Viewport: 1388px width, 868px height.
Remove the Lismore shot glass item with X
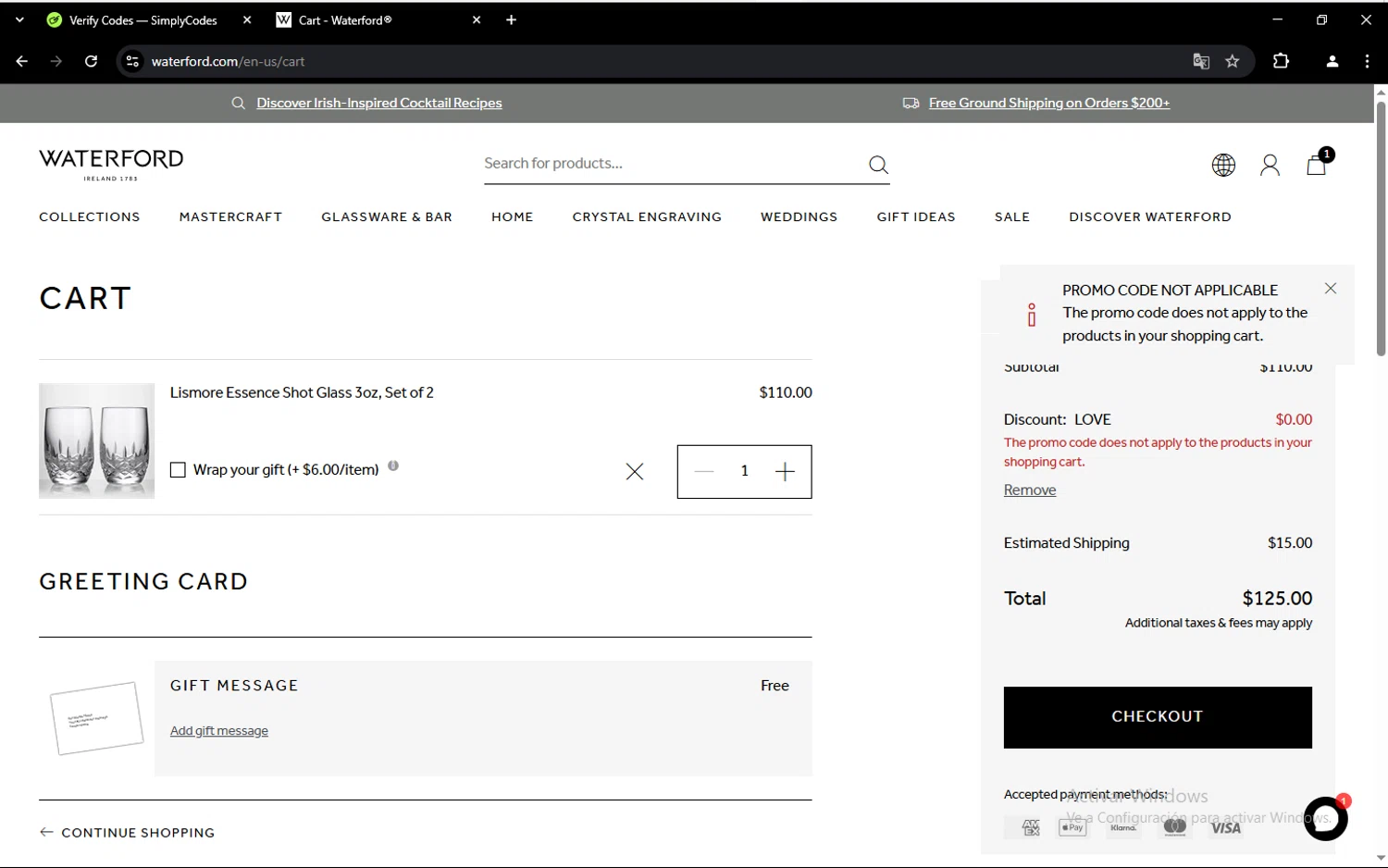point(635,472)
